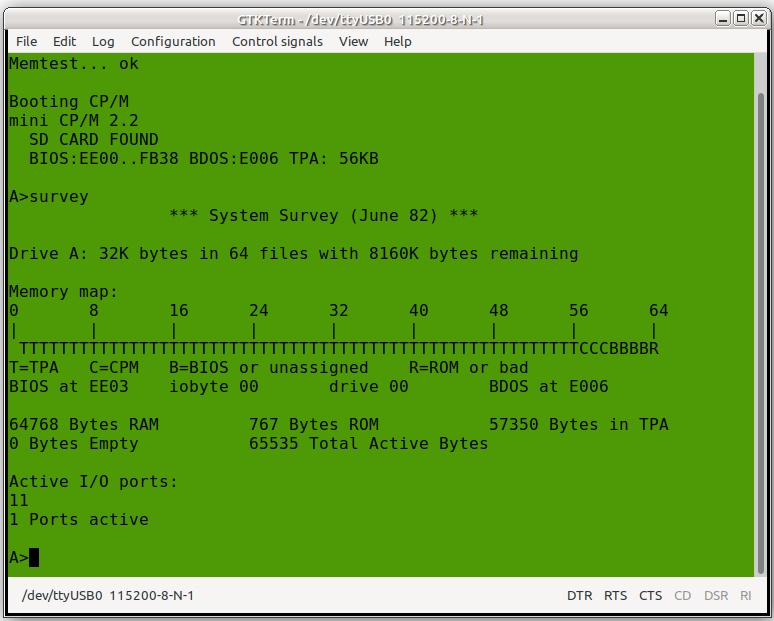Click the GTKTerm title bar text
The width and height of the screenshot is (774, 621).
click(361, 20)
